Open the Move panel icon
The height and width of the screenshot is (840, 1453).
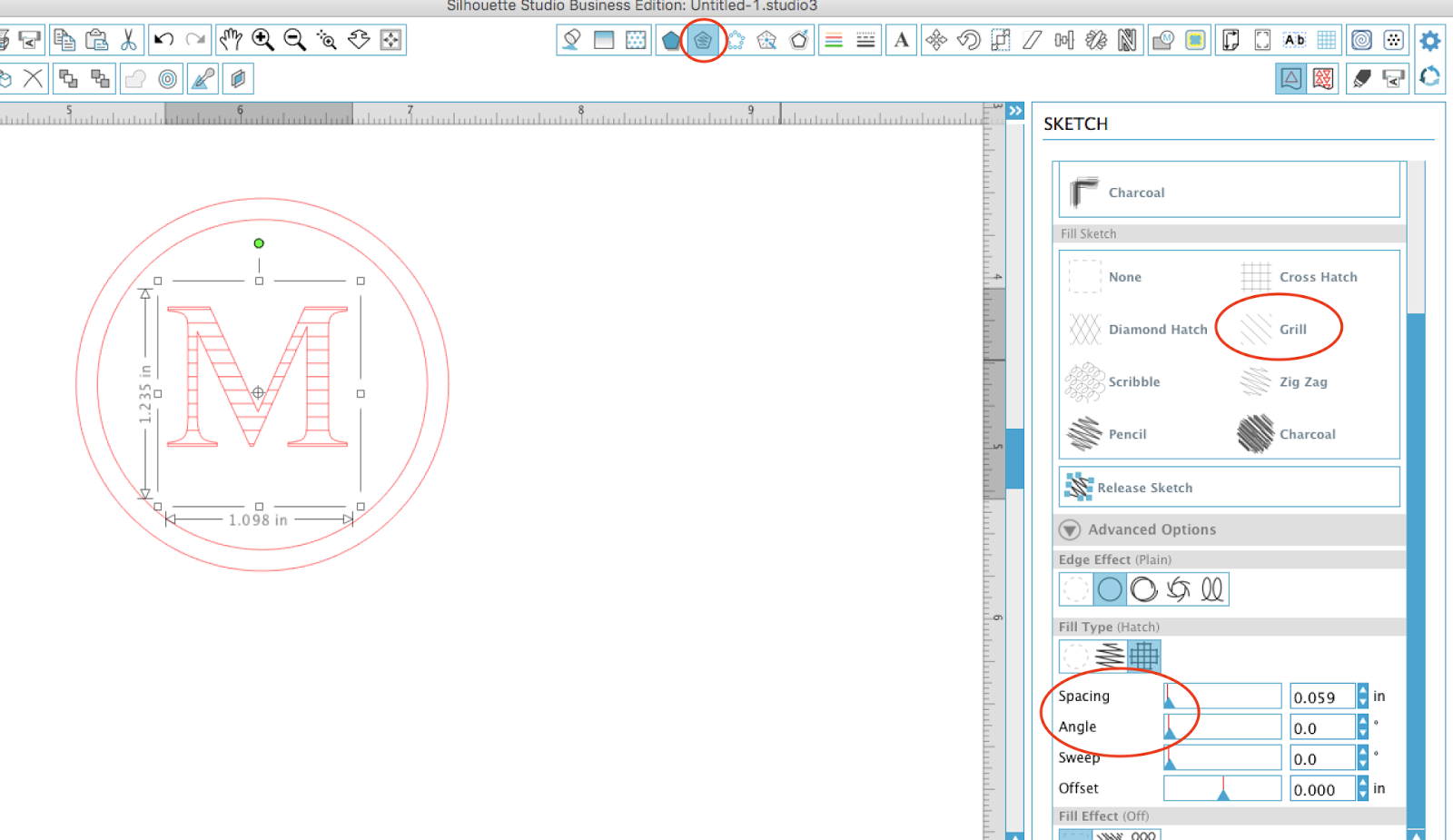(x=936, y=40)
